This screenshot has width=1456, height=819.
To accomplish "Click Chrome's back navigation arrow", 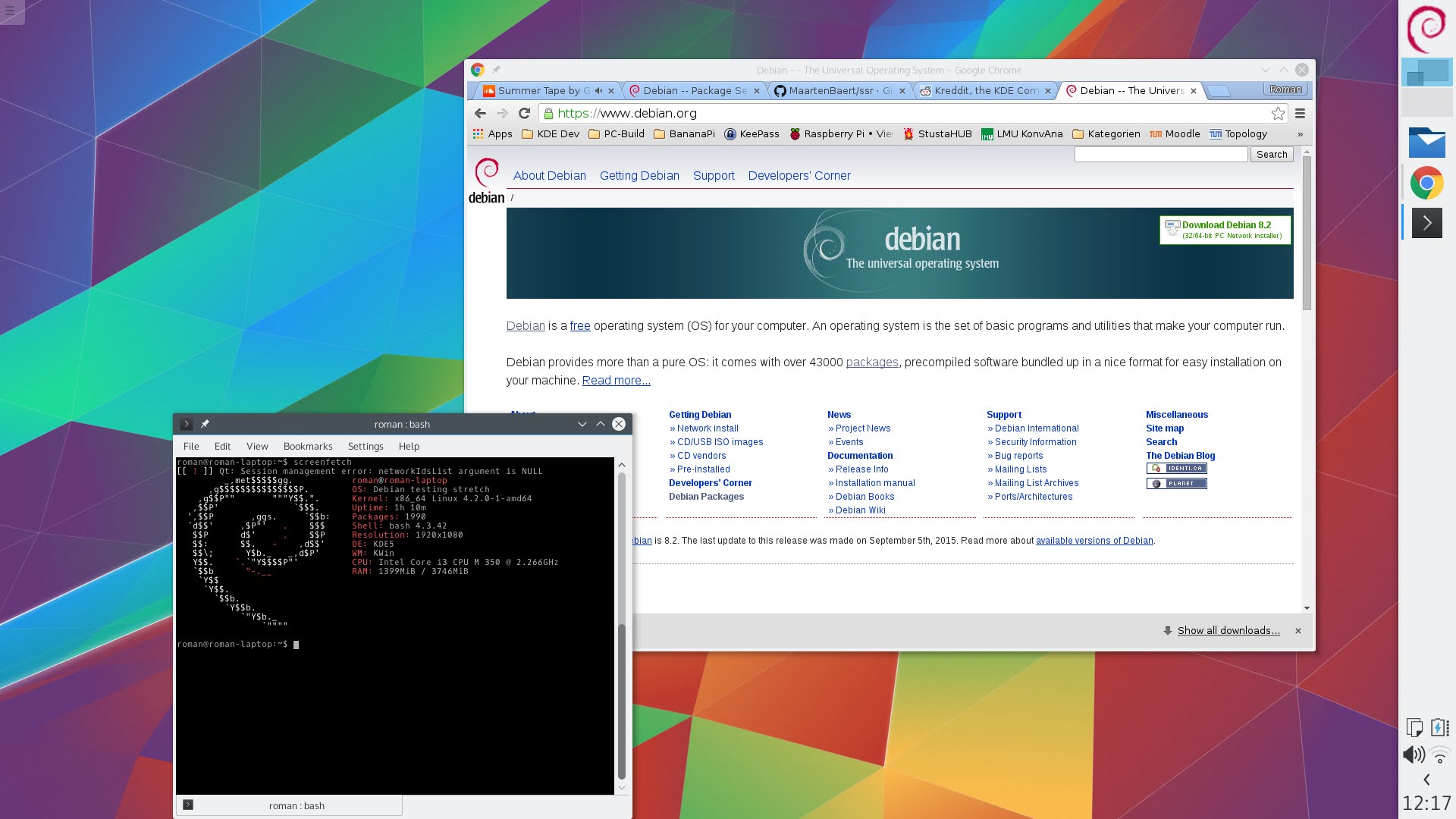I will tap(480, 113).
